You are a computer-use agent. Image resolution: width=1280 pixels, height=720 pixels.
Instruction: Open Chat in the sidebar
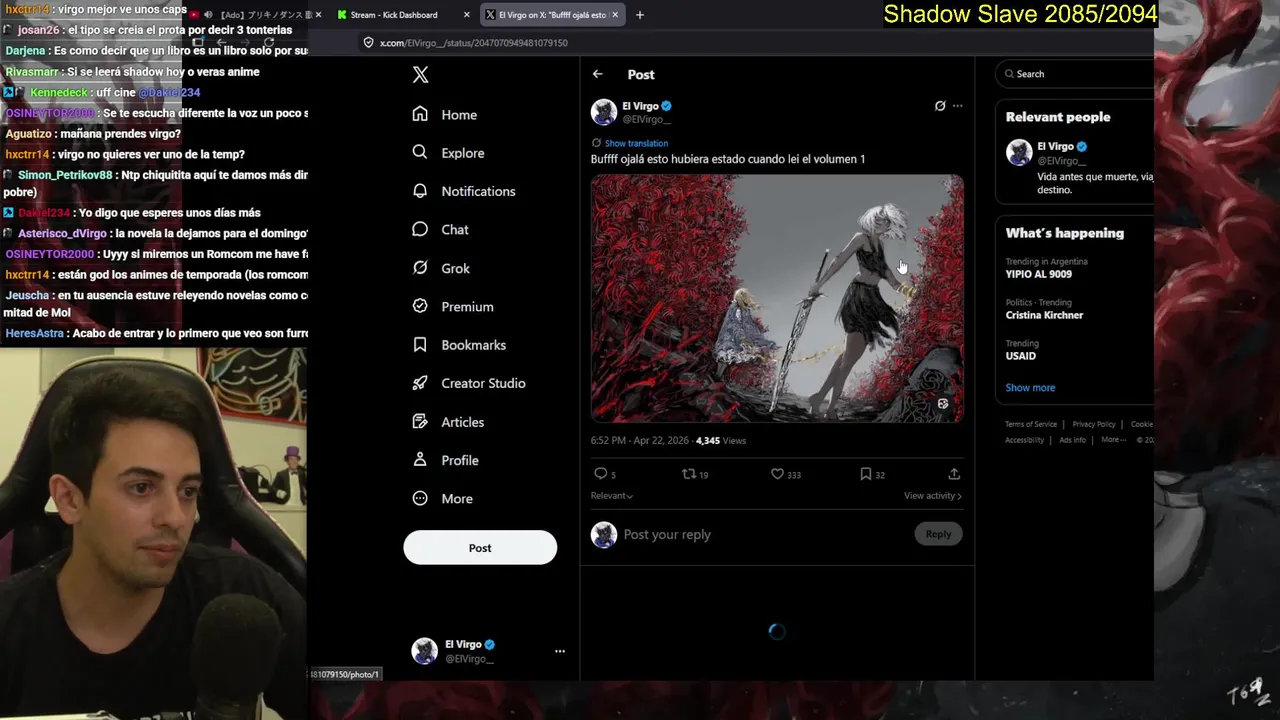[x=440, y=230]
